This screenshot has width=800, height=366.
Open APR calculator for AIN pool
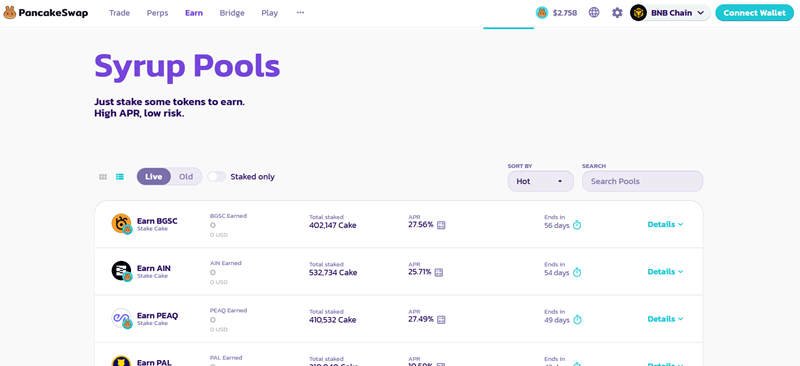point(439,273)
